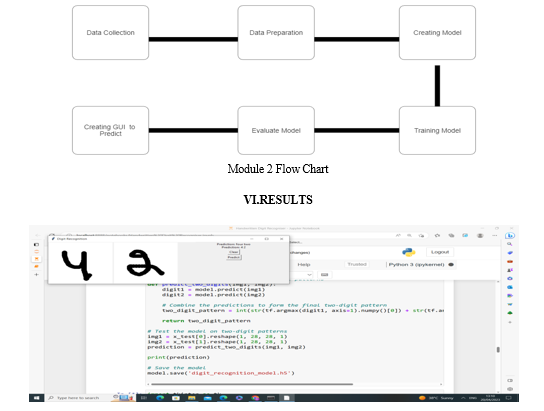Click the 'VI.RESULTS' heading
The width and height of the screenshot is (544, 411).
(x=278, y=200)
